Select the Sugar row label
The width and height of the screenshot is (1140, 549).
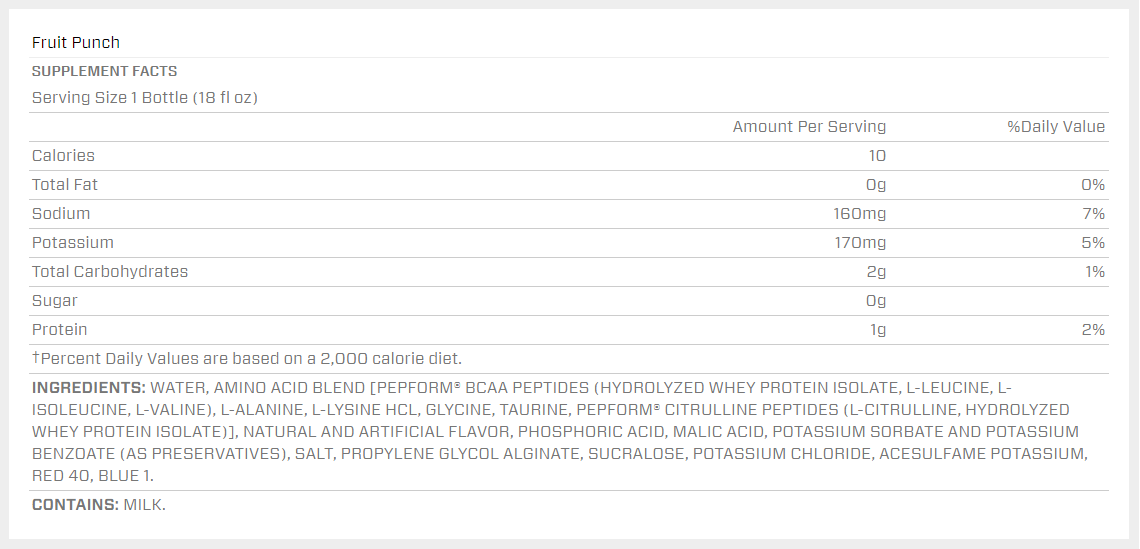[x=55, y=301]
